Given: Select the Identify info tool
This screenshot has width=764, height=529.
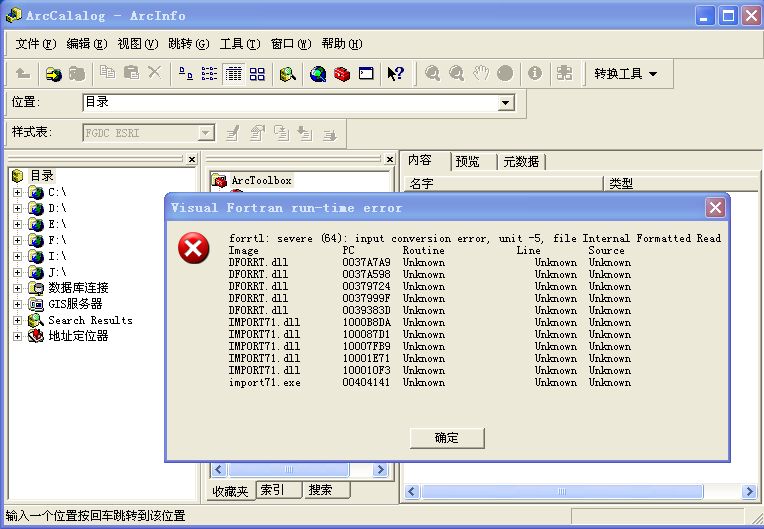Looking at the screenshot, I should pyautogui.click(x=535, y=74).
